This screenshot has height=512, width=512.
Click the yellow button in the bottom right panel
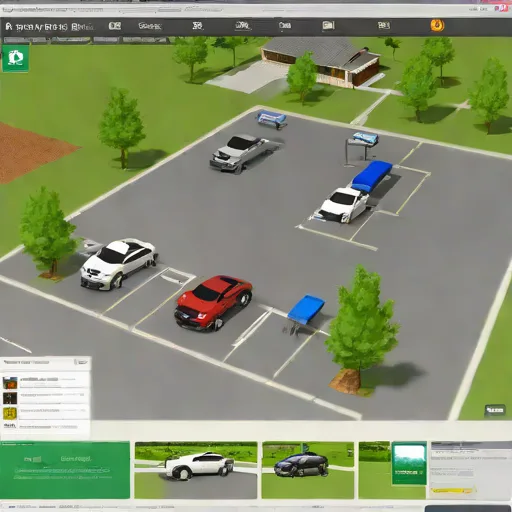[452, 490]
